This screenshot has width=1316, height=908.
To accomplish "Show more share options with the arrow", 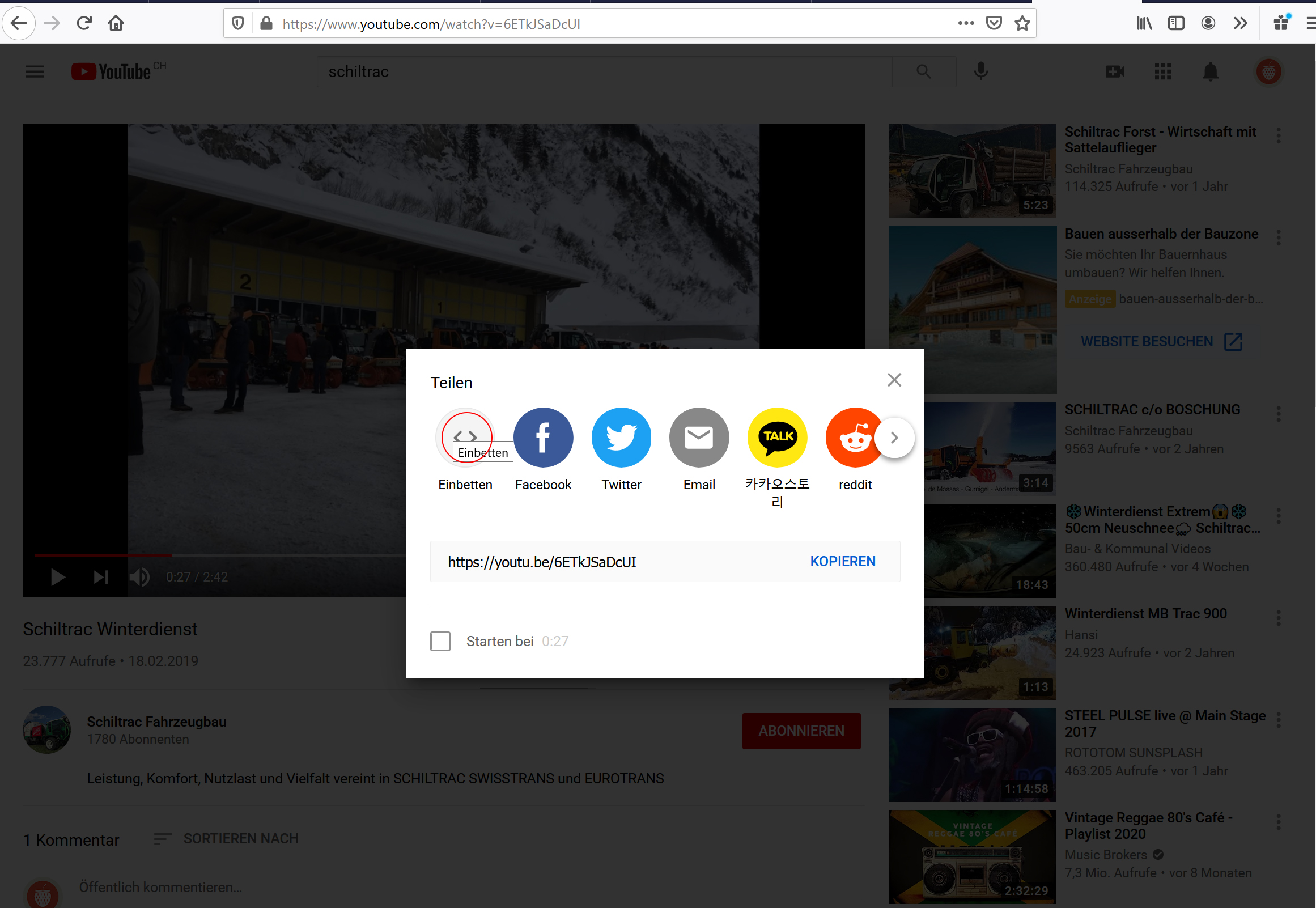I will tap(894, 437).
